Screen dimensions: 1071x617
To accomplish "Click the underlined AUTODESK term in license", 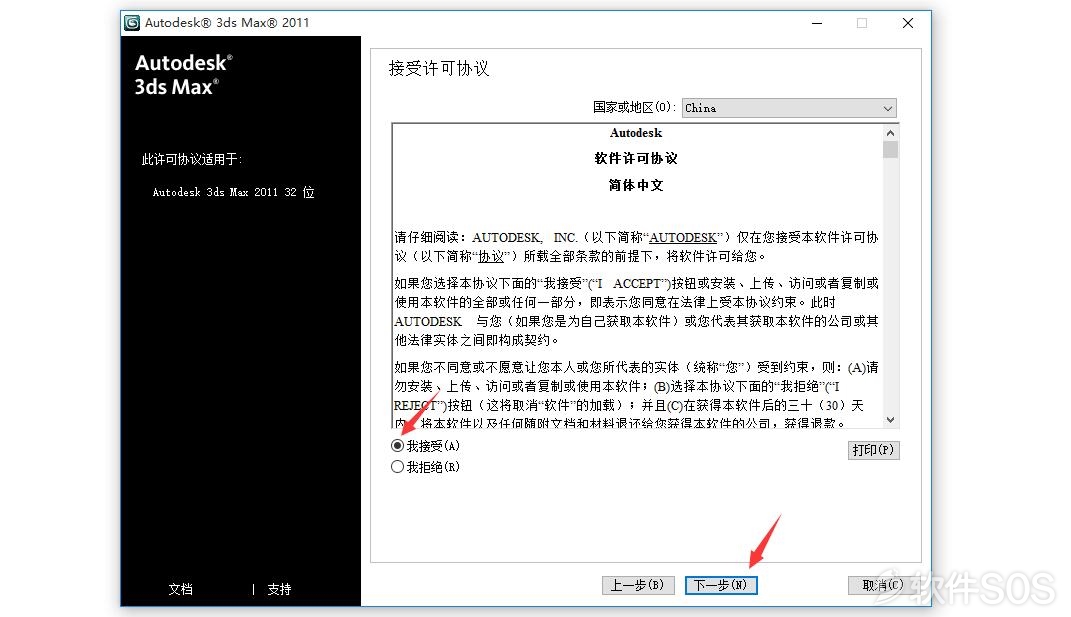I will (683, 237).
